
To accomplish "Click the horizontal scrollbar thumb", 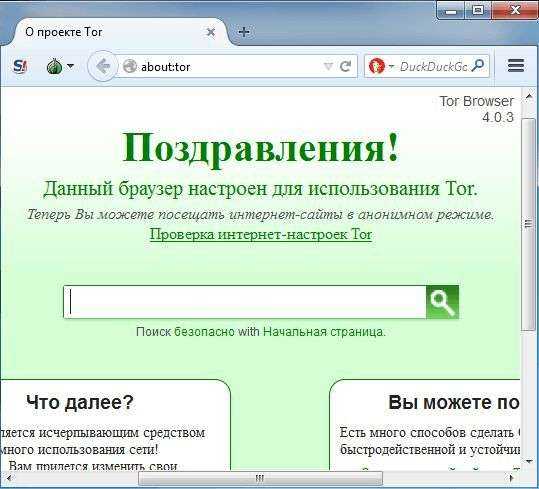I will [260, 478].
